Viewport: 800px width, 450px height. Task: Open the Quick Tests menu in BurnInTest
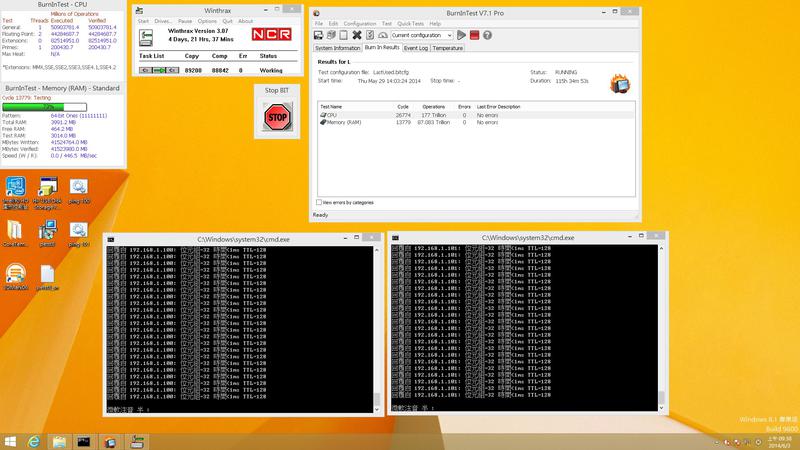click(x=410, y=23)
